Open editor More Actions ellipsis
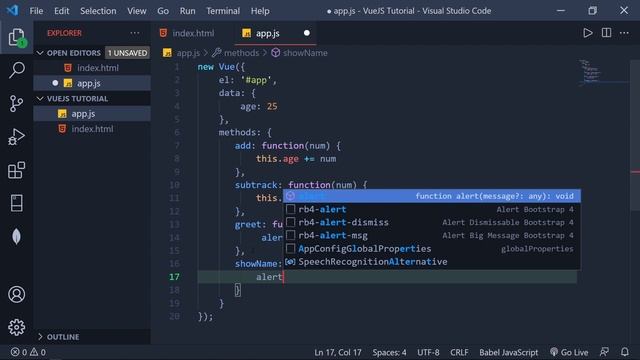Screen dimensions: 640x360 coord(624,33)
